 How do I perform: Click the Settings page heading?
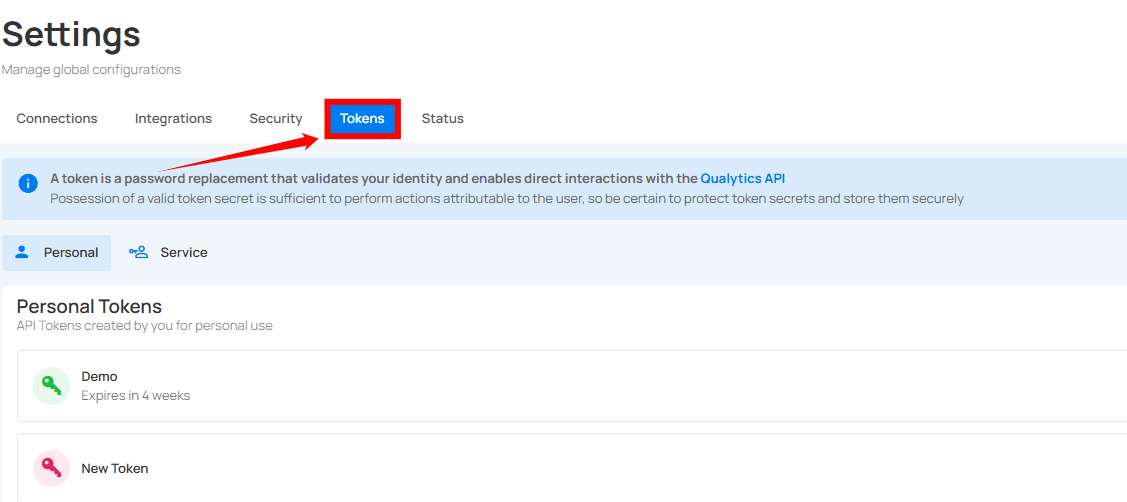click(x=71, y=34)
